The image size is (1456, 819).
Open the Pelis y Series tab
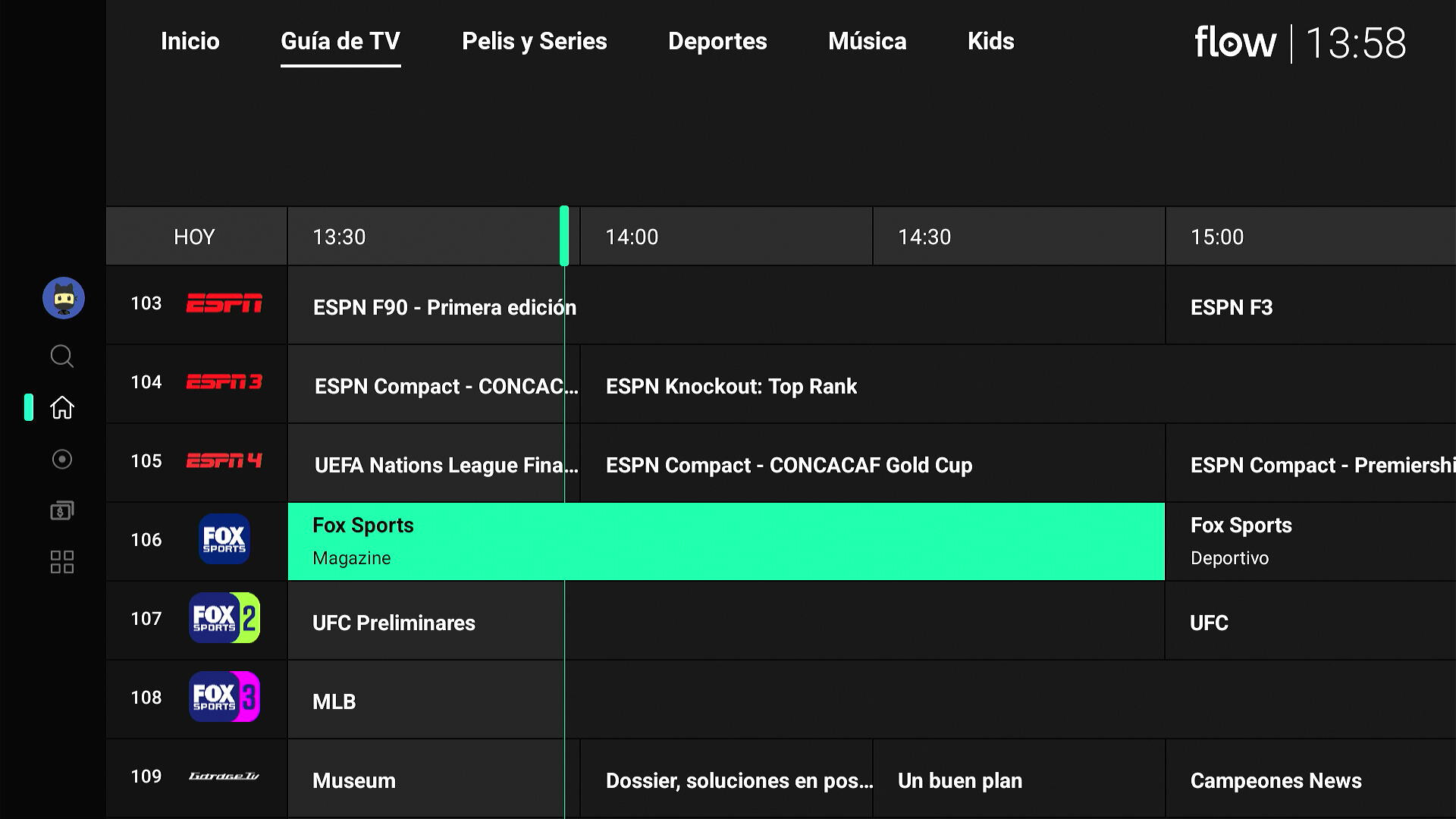pos(535,41)
